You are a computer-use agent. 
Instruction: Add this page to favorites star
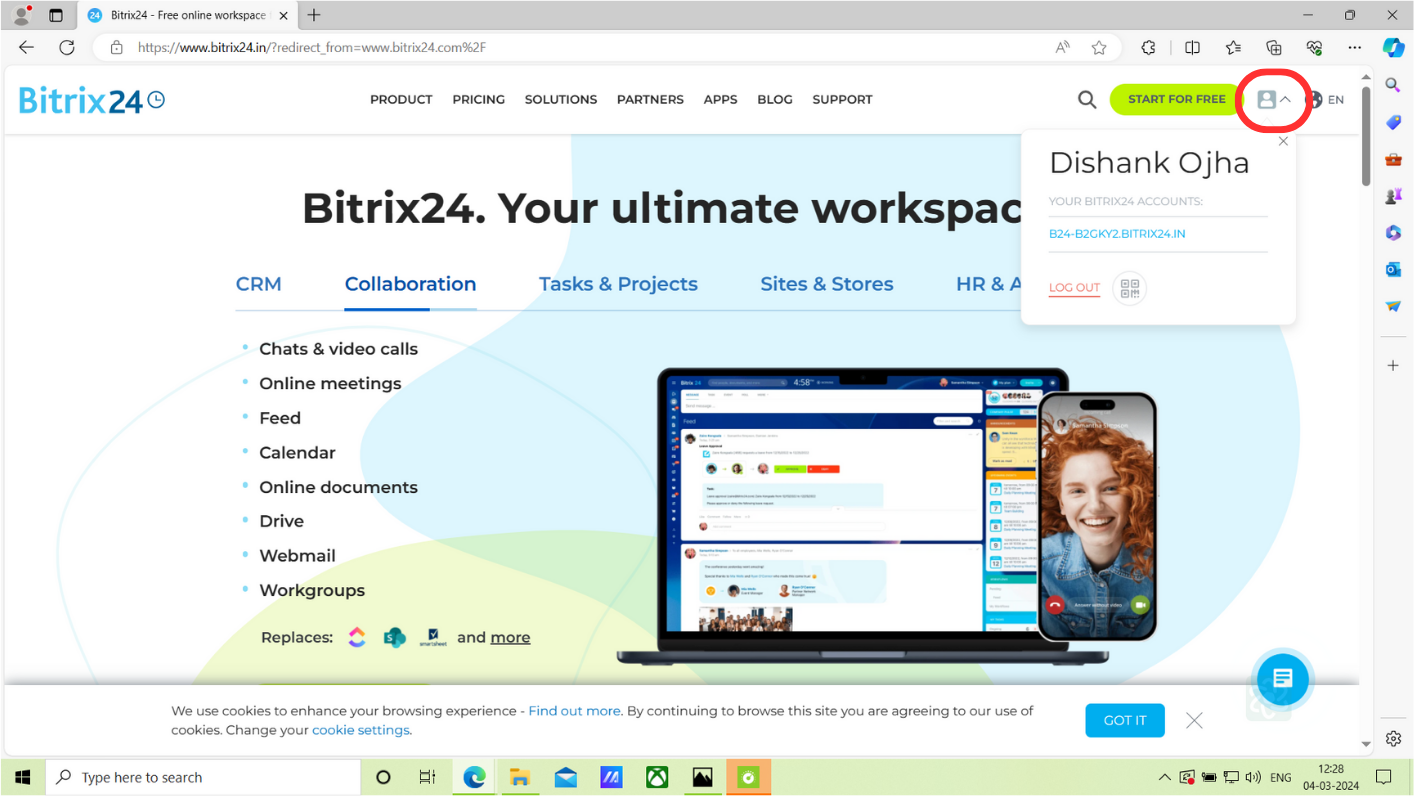coord(1099,47)
